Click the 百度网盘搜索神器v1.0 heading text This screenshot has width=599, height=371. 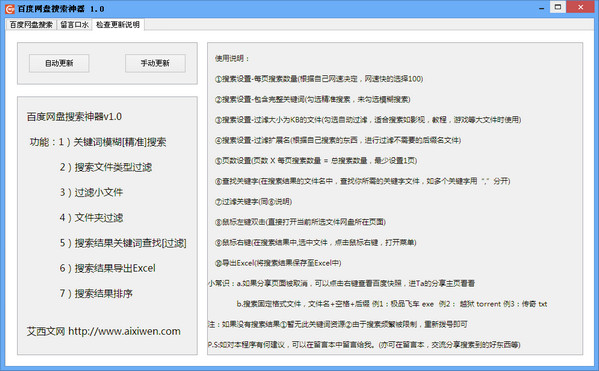point(74,116)
